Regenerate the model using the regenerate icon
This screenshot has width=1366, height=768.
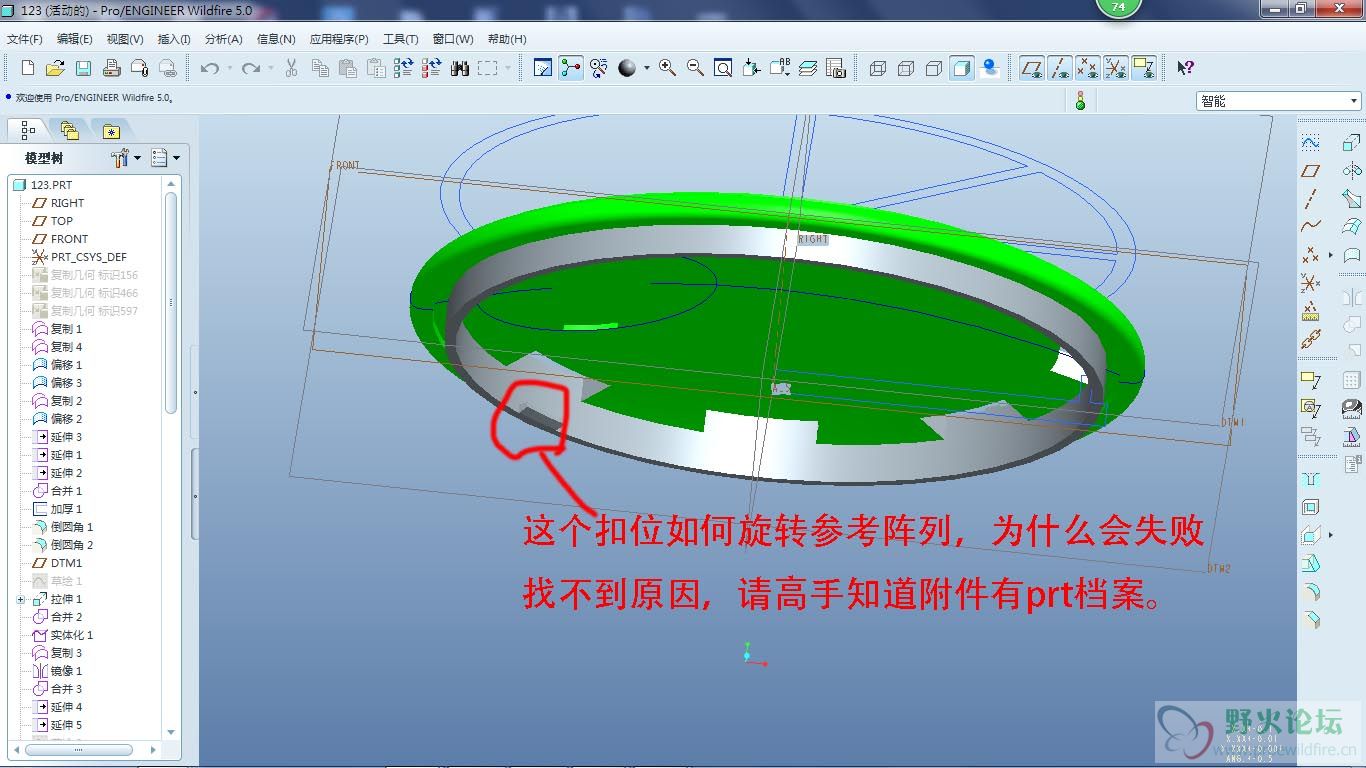(404, 68)
